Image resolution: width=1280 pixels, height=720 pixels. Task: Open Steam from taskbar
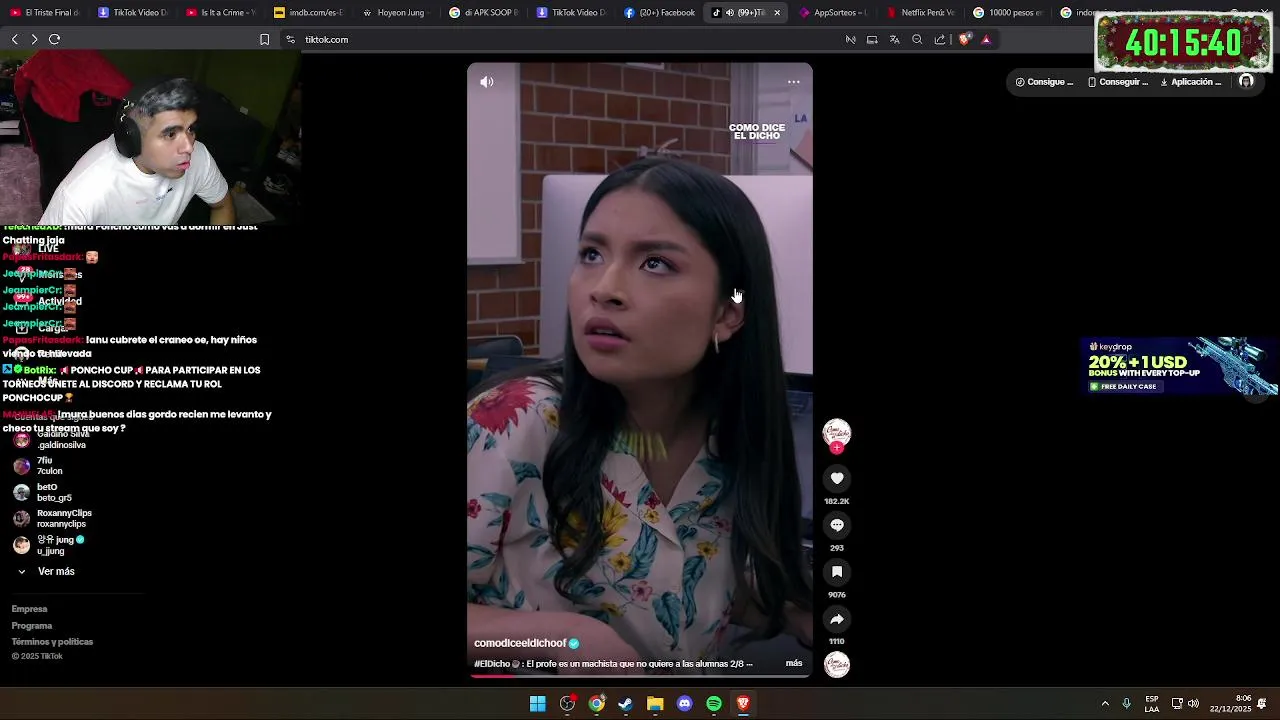(626, 704)
